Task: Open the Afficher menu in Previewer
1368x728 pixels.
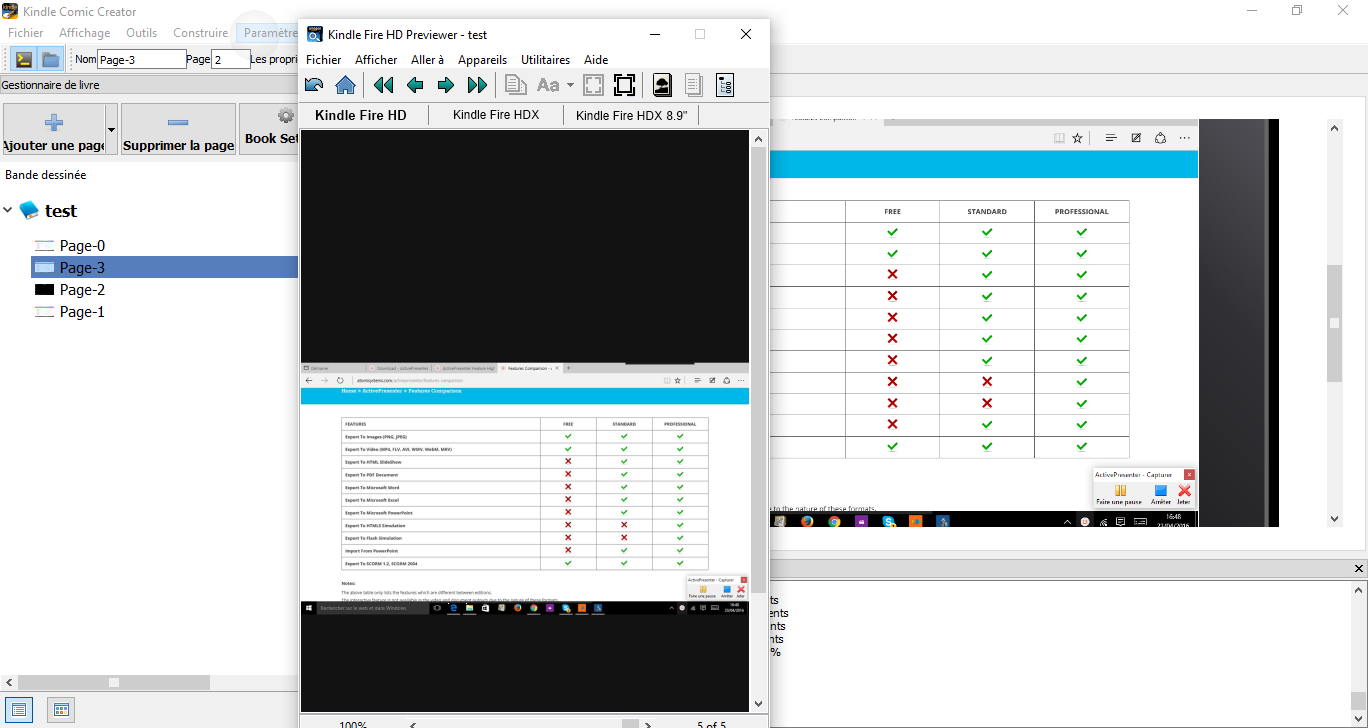Action: click(x=376, y=60)
